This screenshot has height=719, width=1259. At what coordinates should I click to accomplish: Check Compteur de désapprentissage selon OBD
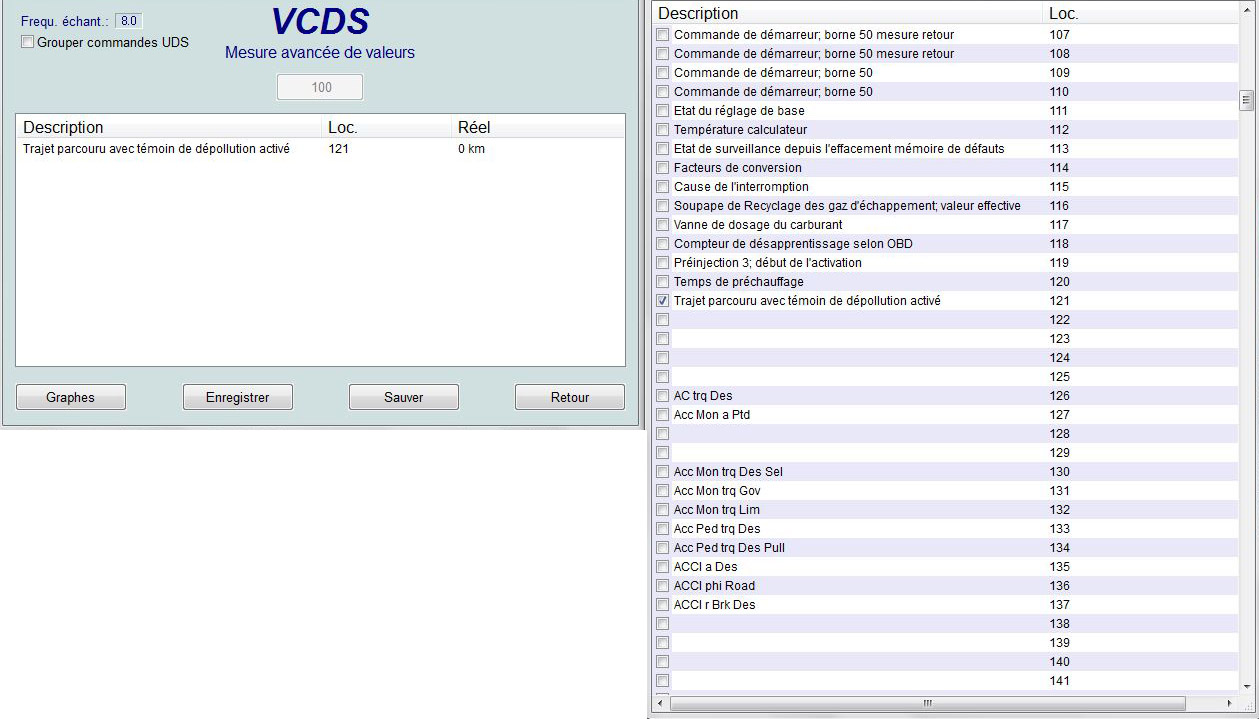pos(662,243)
